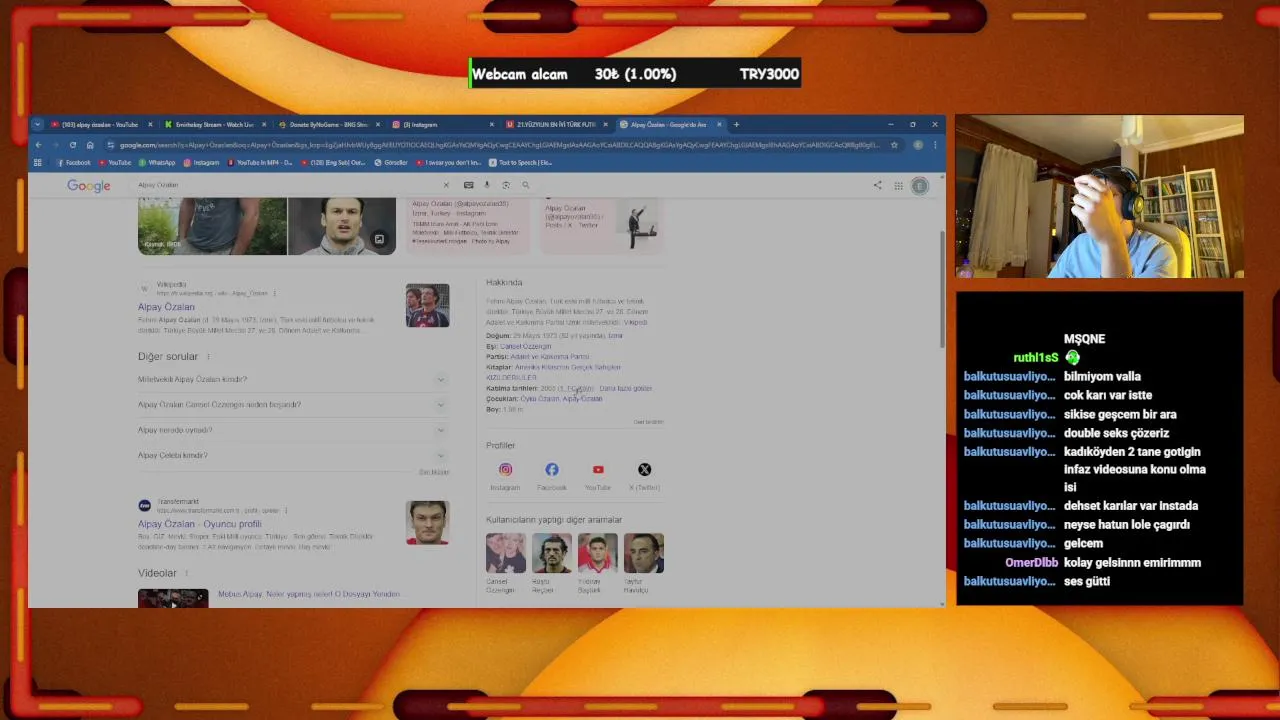The image size is (1280, 720).
Task: Open the Google account avatar
Action: point(920,185)
